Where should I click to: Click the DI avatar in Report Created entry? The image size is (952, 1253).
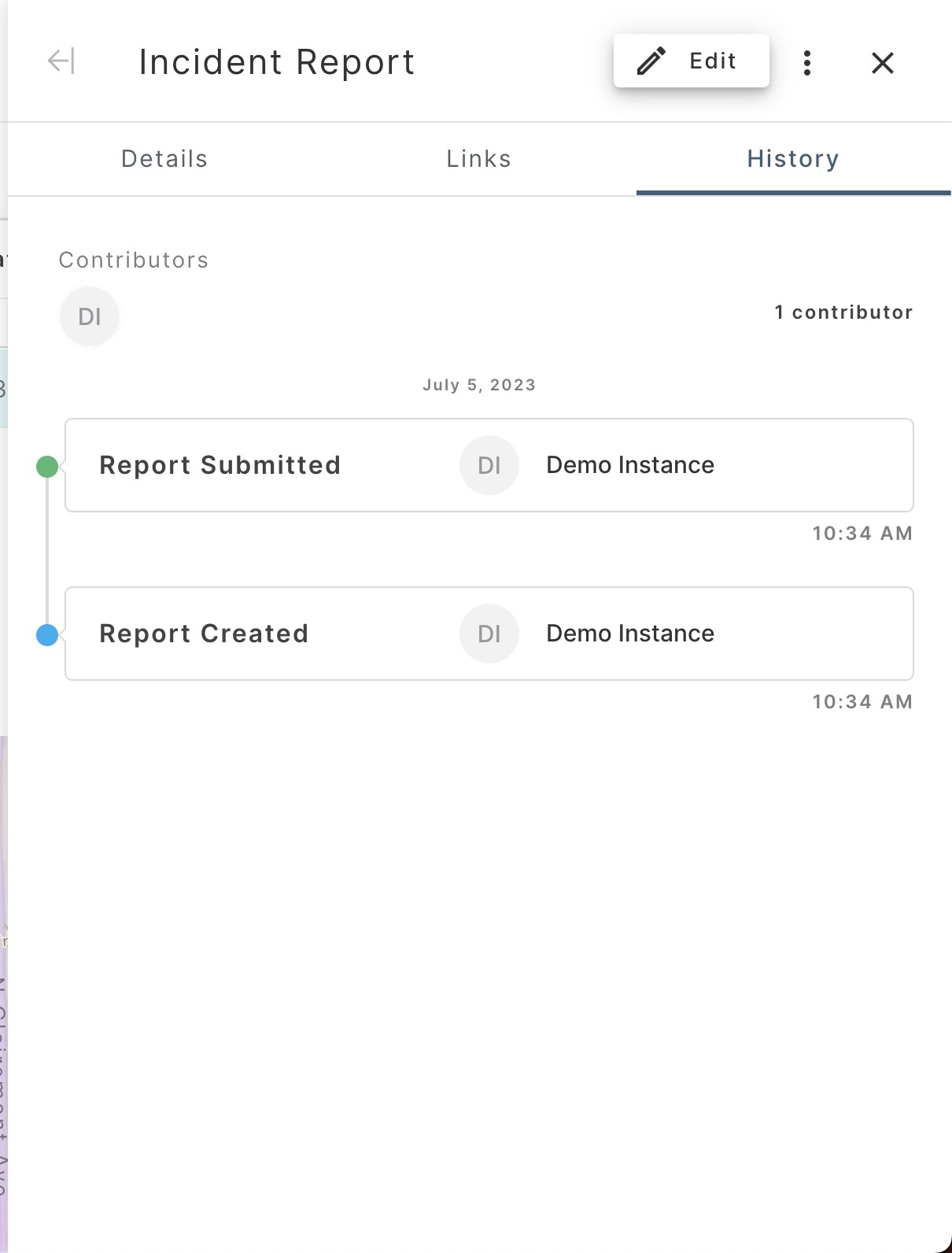[489, 634]
